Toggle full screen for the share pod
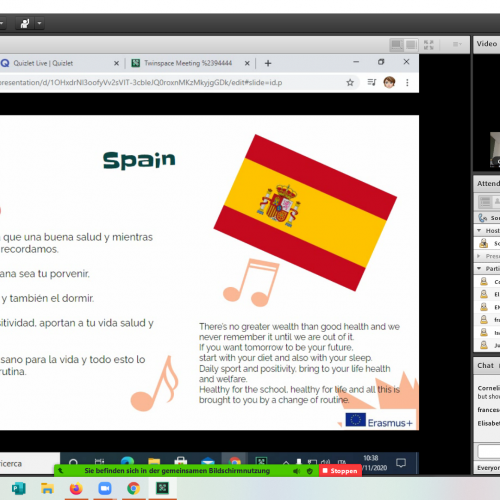 (x=429, y=45)
